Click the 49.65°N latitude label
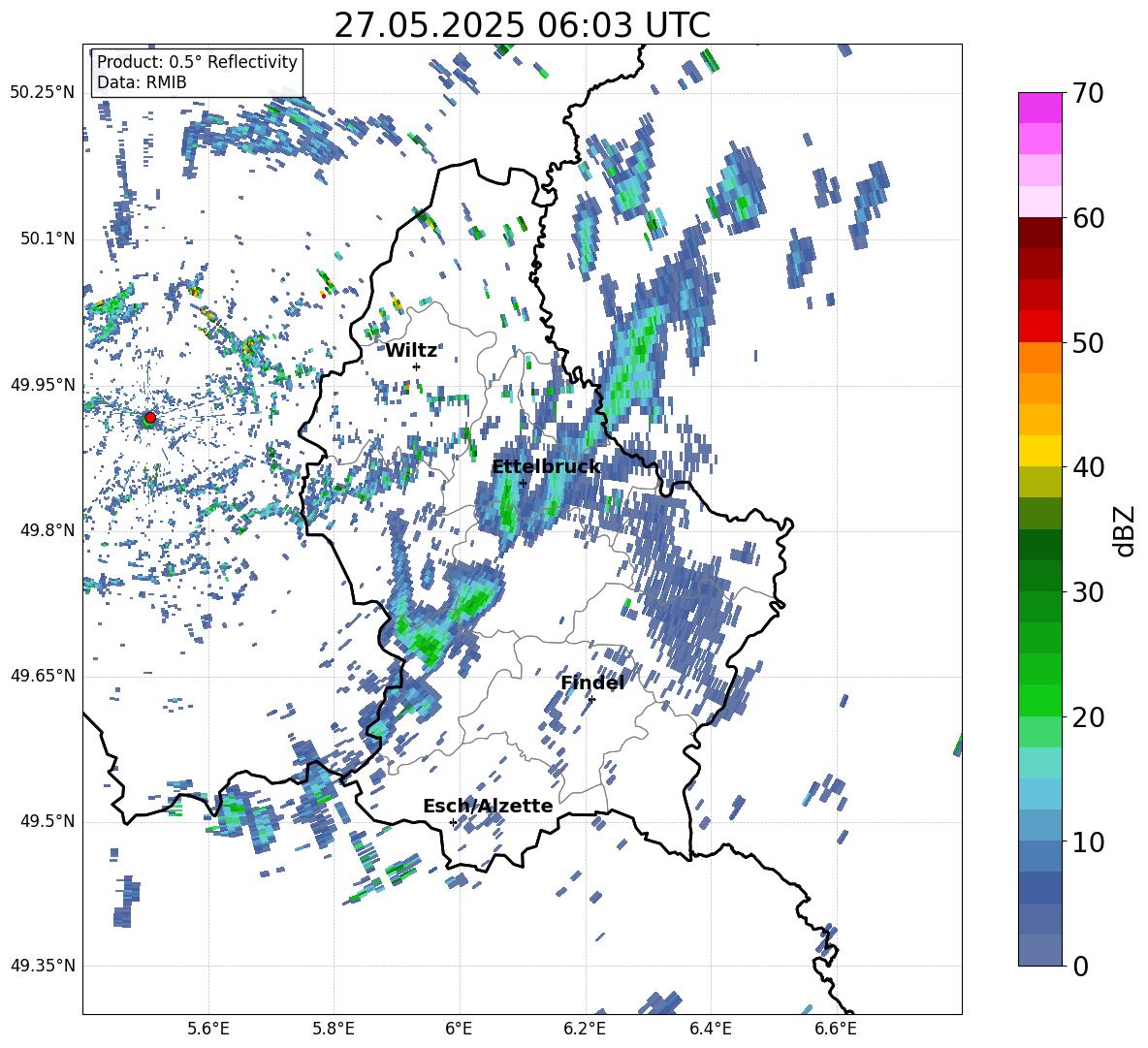This screenshot has width=1148, height=1048. pos(43,675)
